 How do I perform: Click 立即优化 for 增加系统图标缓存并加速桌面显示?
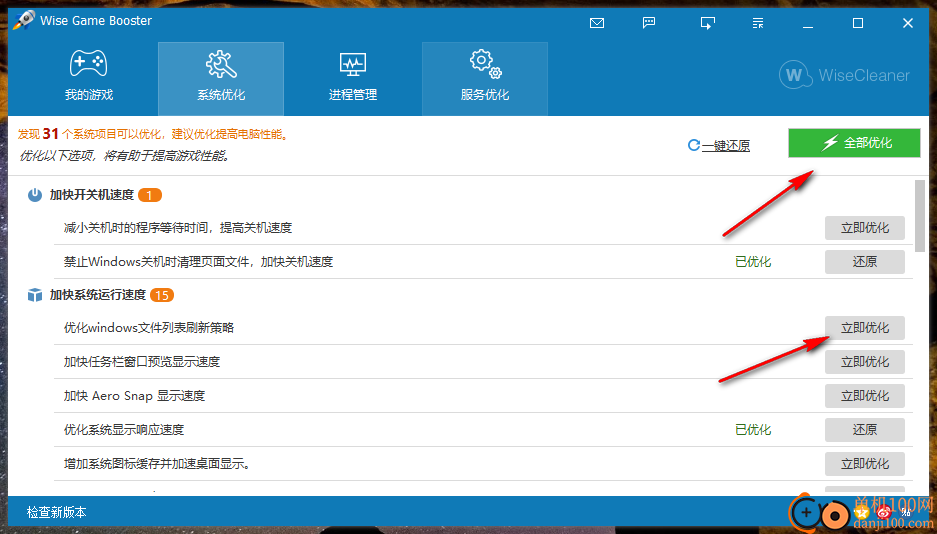(865, 464)
